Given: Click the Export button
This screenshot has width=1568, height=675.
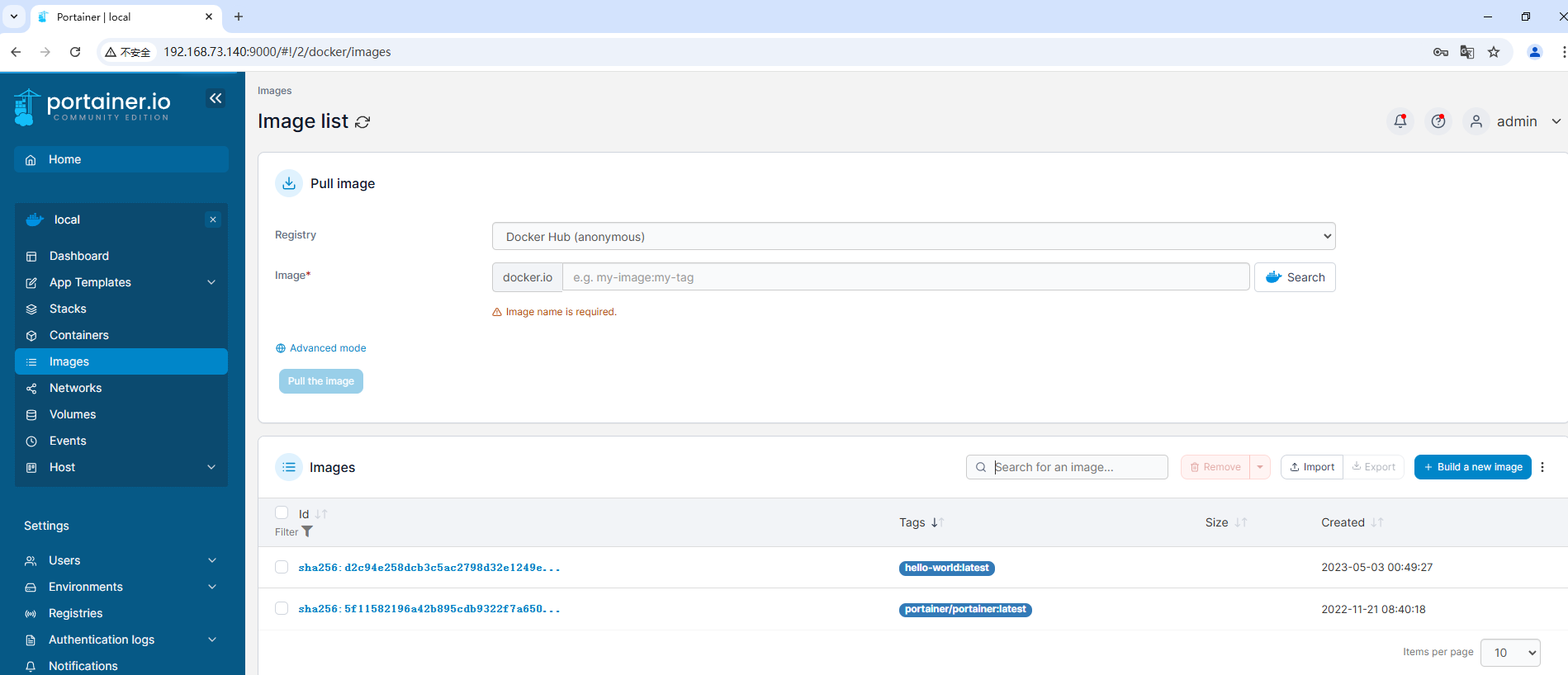Looking at the screenshot, I should (1374, 467).
